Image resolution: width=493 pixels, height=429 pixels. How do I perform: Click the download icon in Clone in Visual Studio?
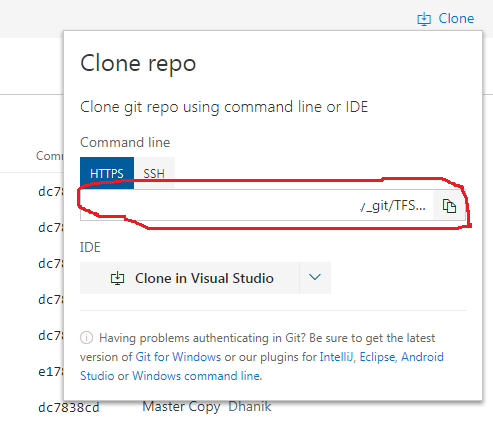[x=117, y=278]
